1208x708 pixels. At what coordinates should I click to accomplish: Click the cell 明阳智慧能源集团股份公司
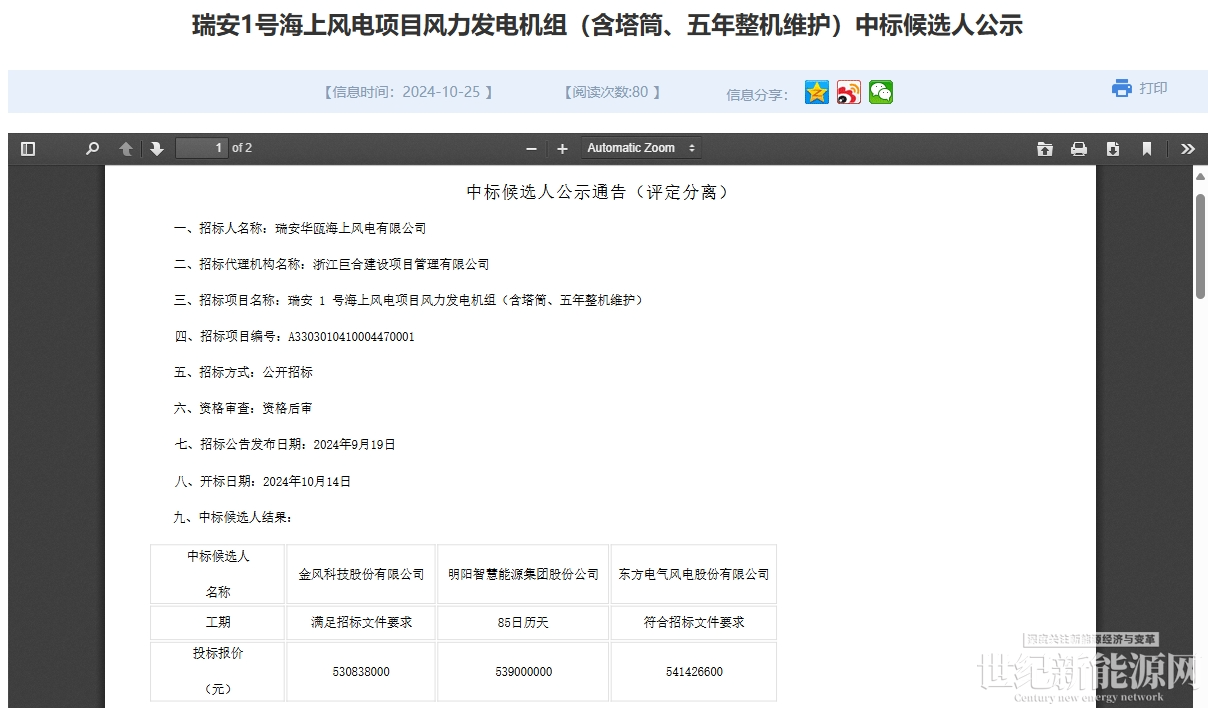523,574
